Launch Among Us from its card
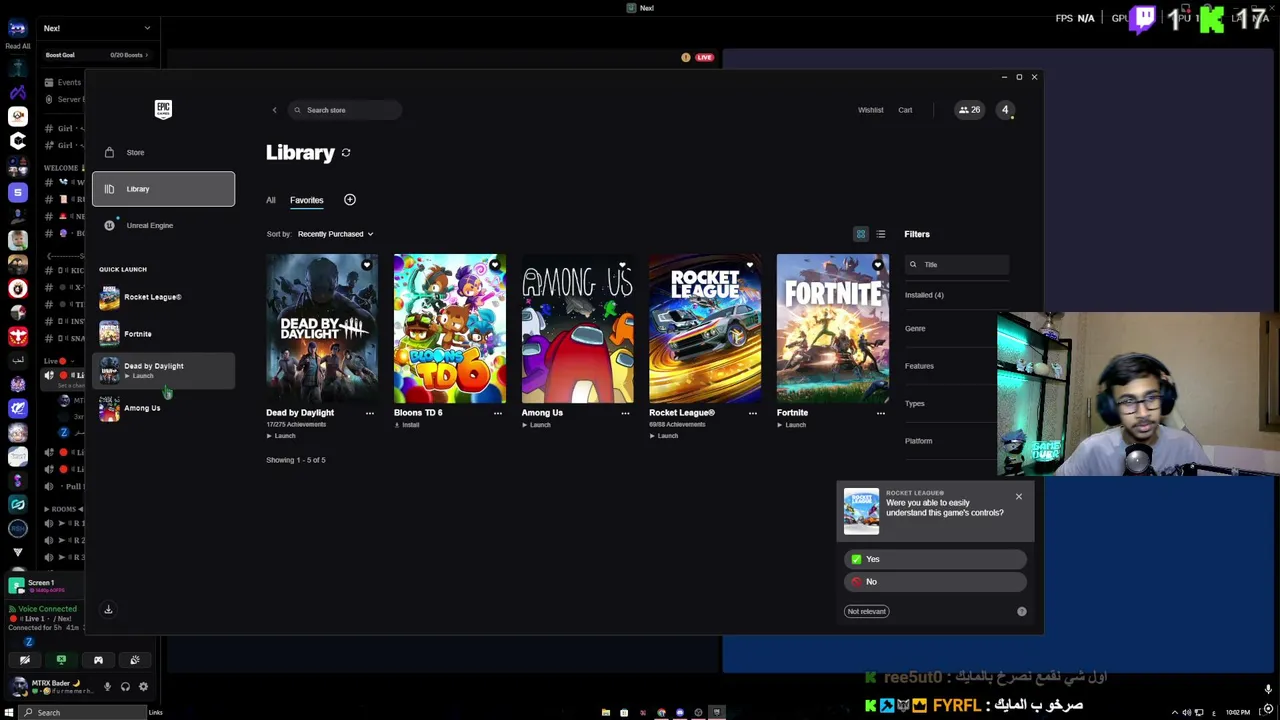The height and width of the screenshot is (720, 1280). pyautogui.click(x=536, y=425)
